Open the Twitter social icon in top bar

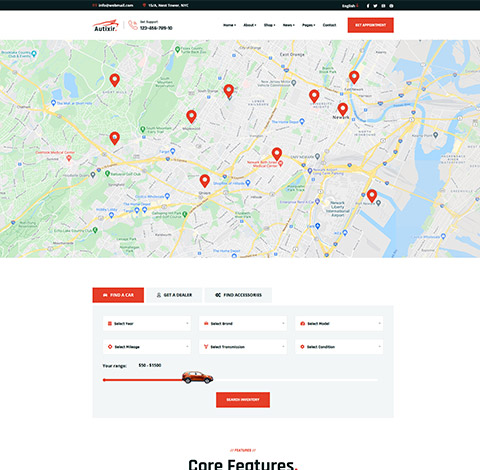click(x=375, y=6)
